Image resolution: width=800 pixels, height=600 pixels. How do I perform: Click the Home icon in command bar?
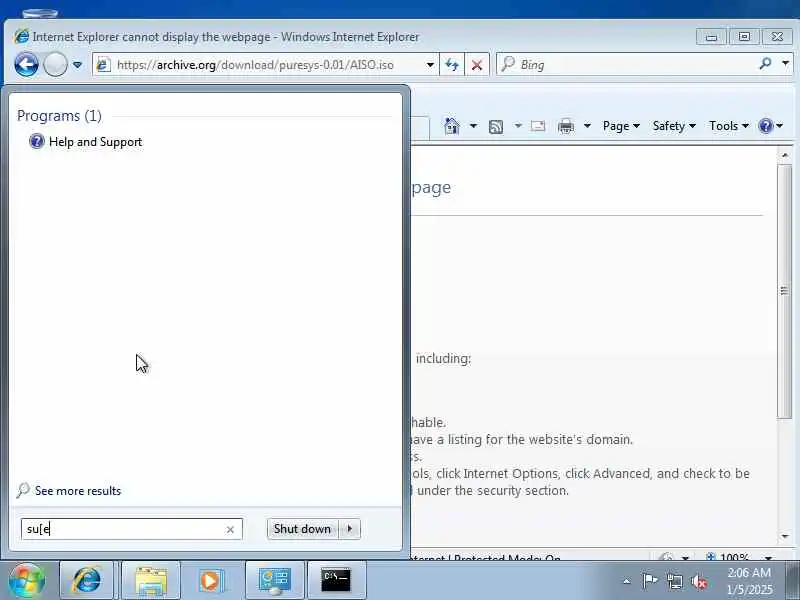(452, 126)
